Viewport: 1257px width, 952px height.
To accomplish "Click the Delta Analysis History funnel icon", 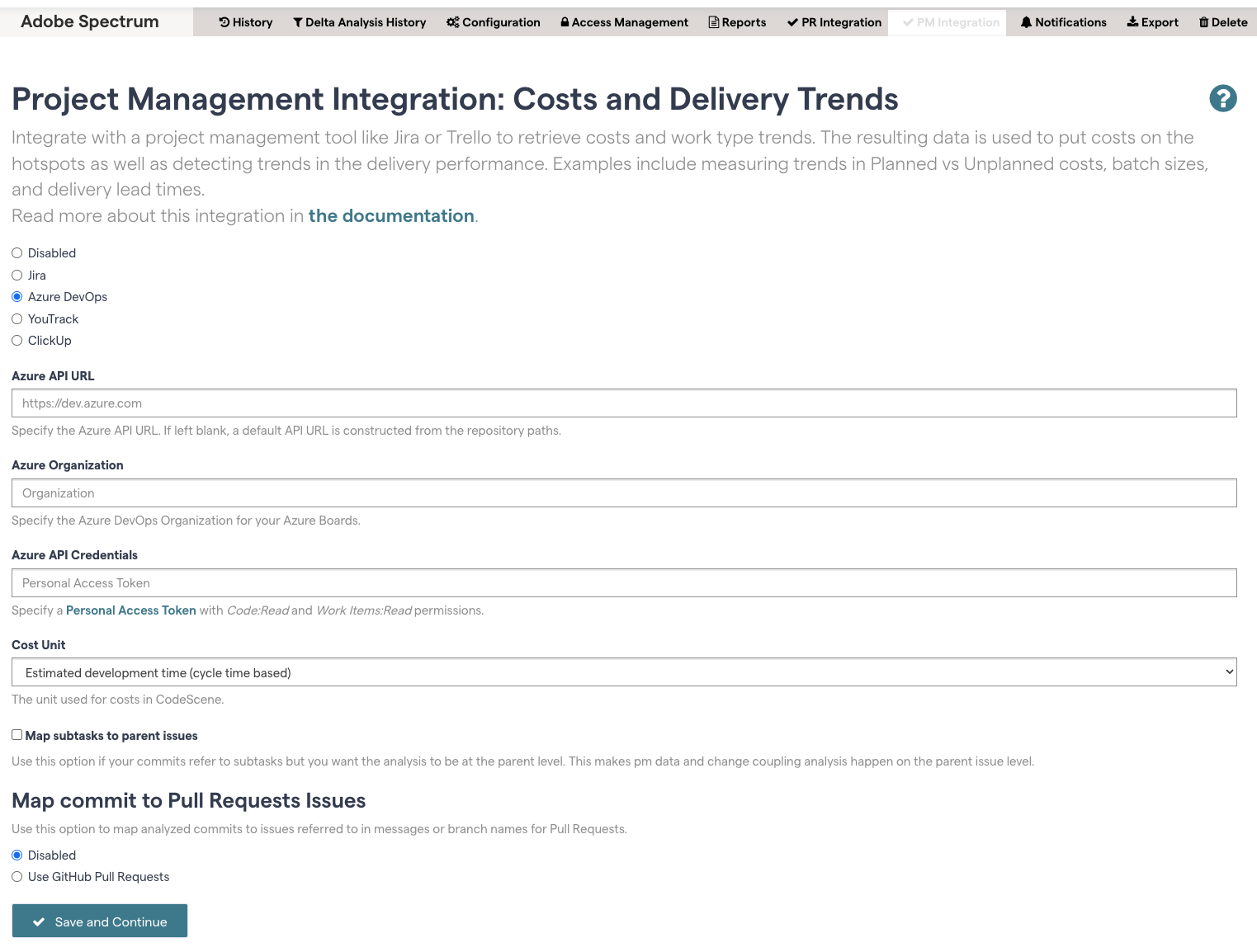I will [x=298, y=22].
